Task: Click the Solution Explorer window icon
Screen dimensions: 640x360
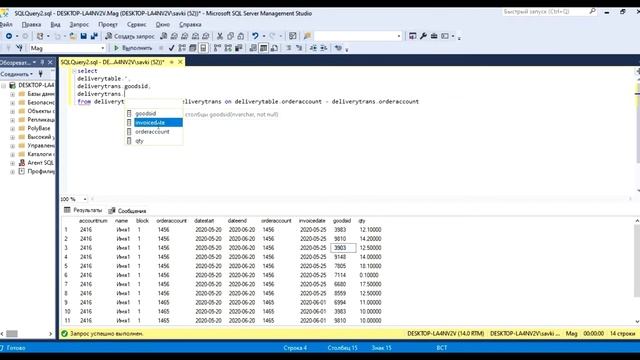Action: coord(413,36)
